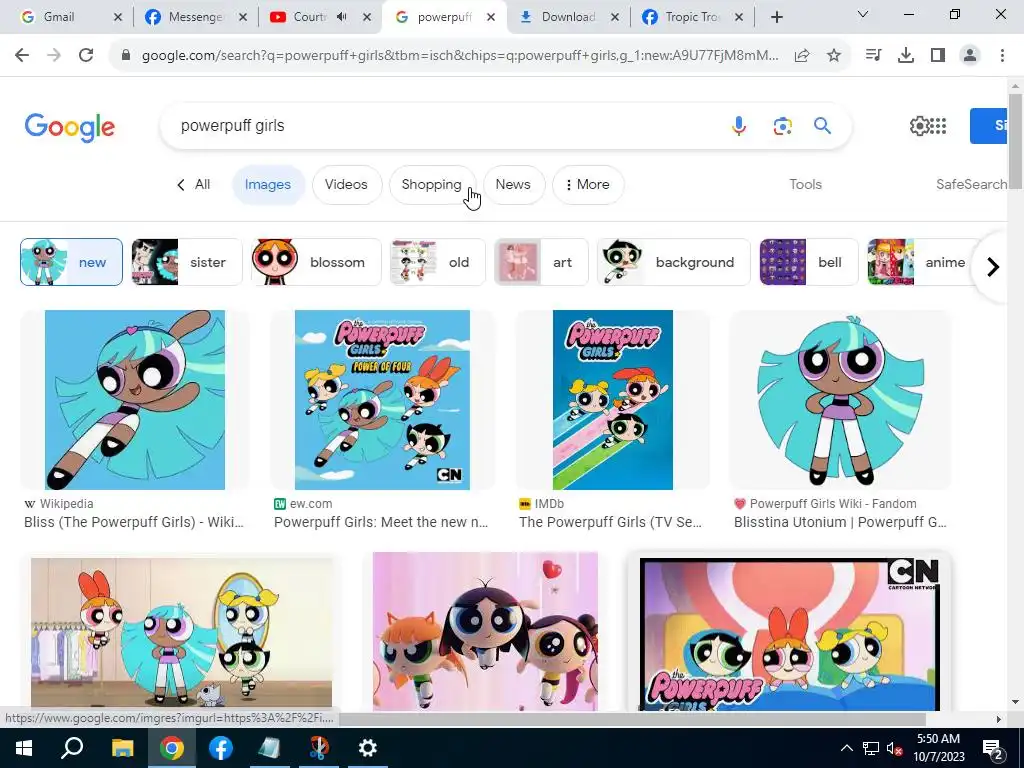Image resolution: width=1024 pixels, height=768 pixels.
Task: Select the 'old' suggestion chip
Action: 438,262
